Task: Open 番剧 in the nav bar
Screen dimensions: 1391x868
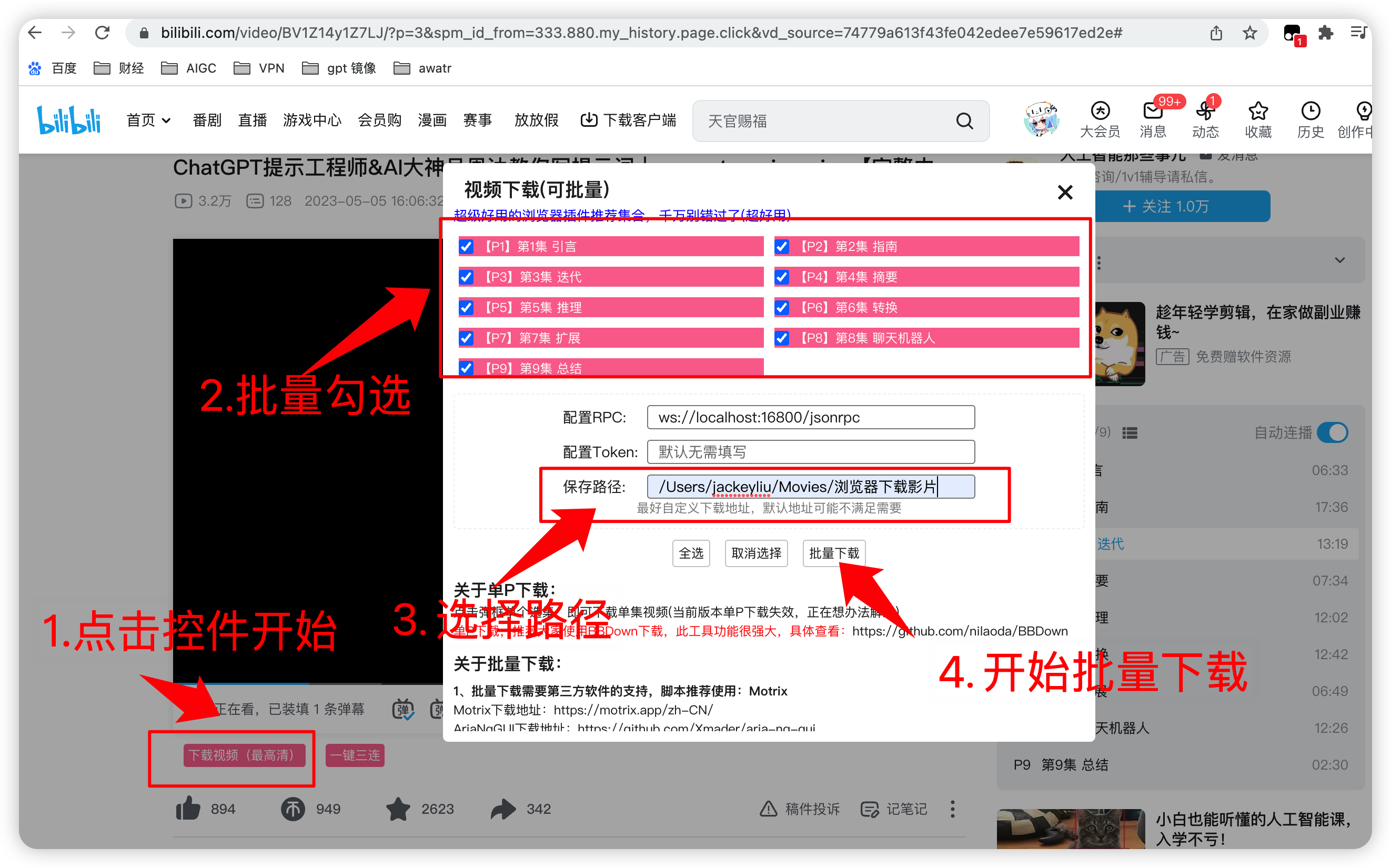Action: coord(207,120)
